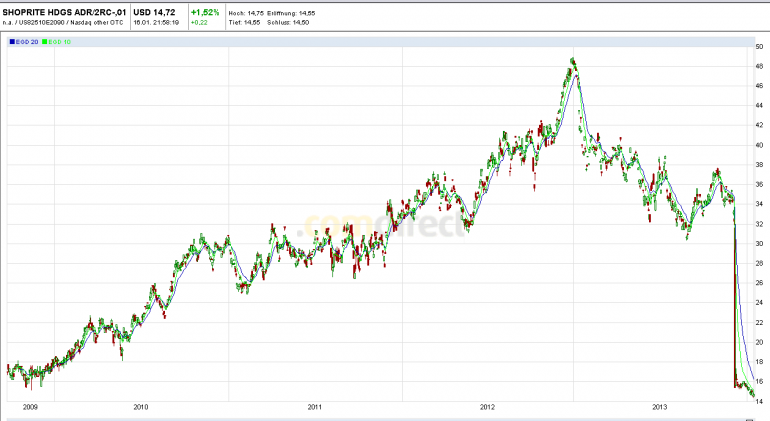
Task: Open SHOPRITE HDGS ADR stock title
Action: 64,12
